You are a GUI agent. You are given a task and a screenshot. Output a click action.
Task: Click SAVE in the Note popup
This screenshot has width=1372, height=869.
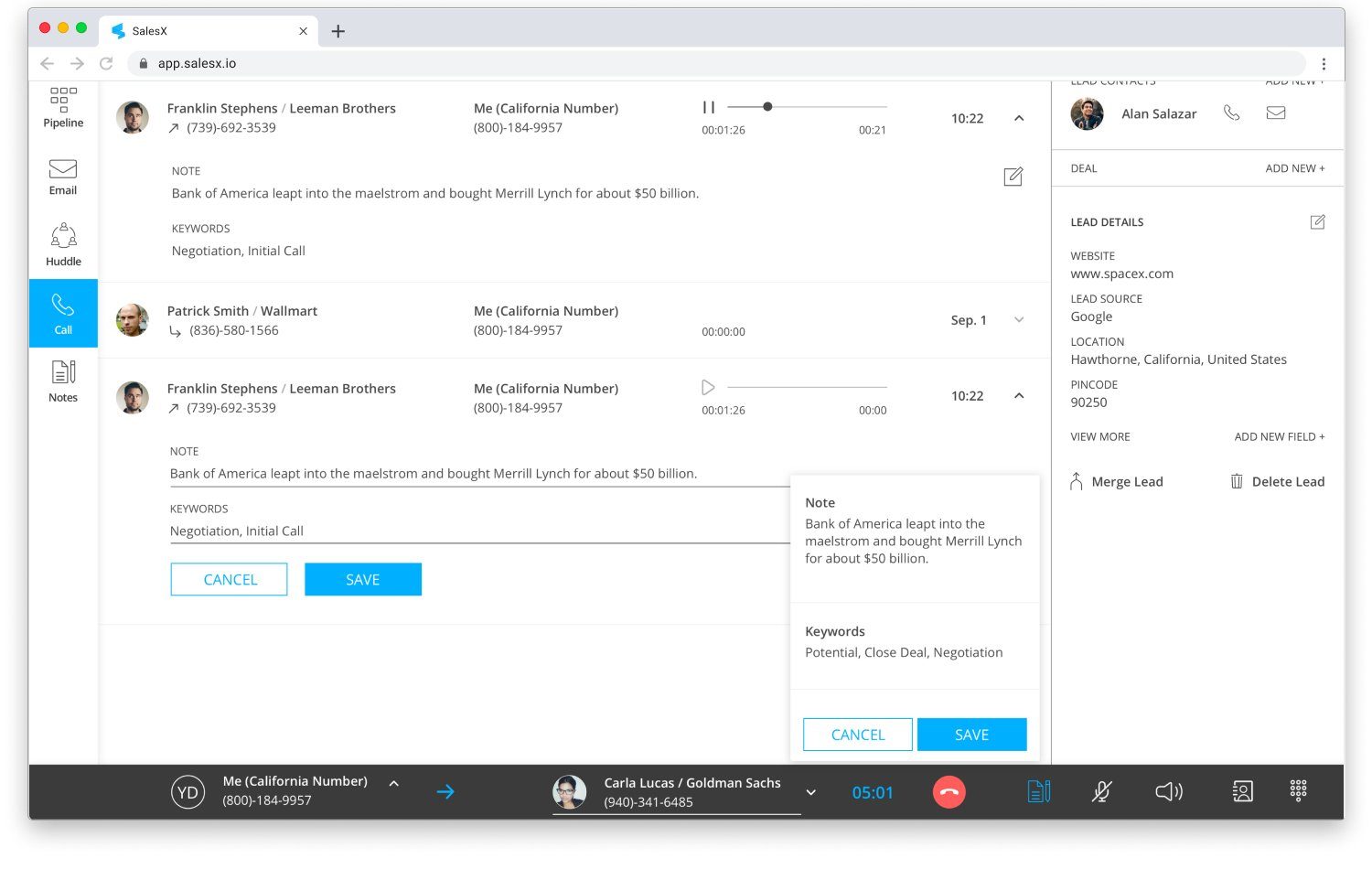pyautogui.click(x=971, y=735)
